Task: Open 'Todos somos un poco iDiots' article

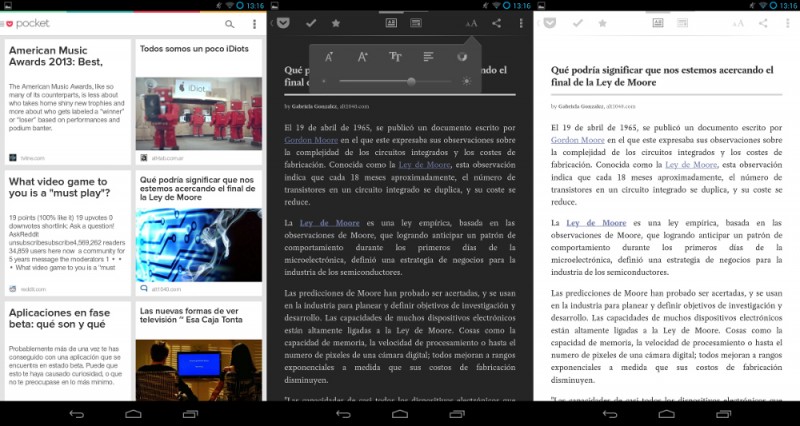Action: [x=194, y=49]
